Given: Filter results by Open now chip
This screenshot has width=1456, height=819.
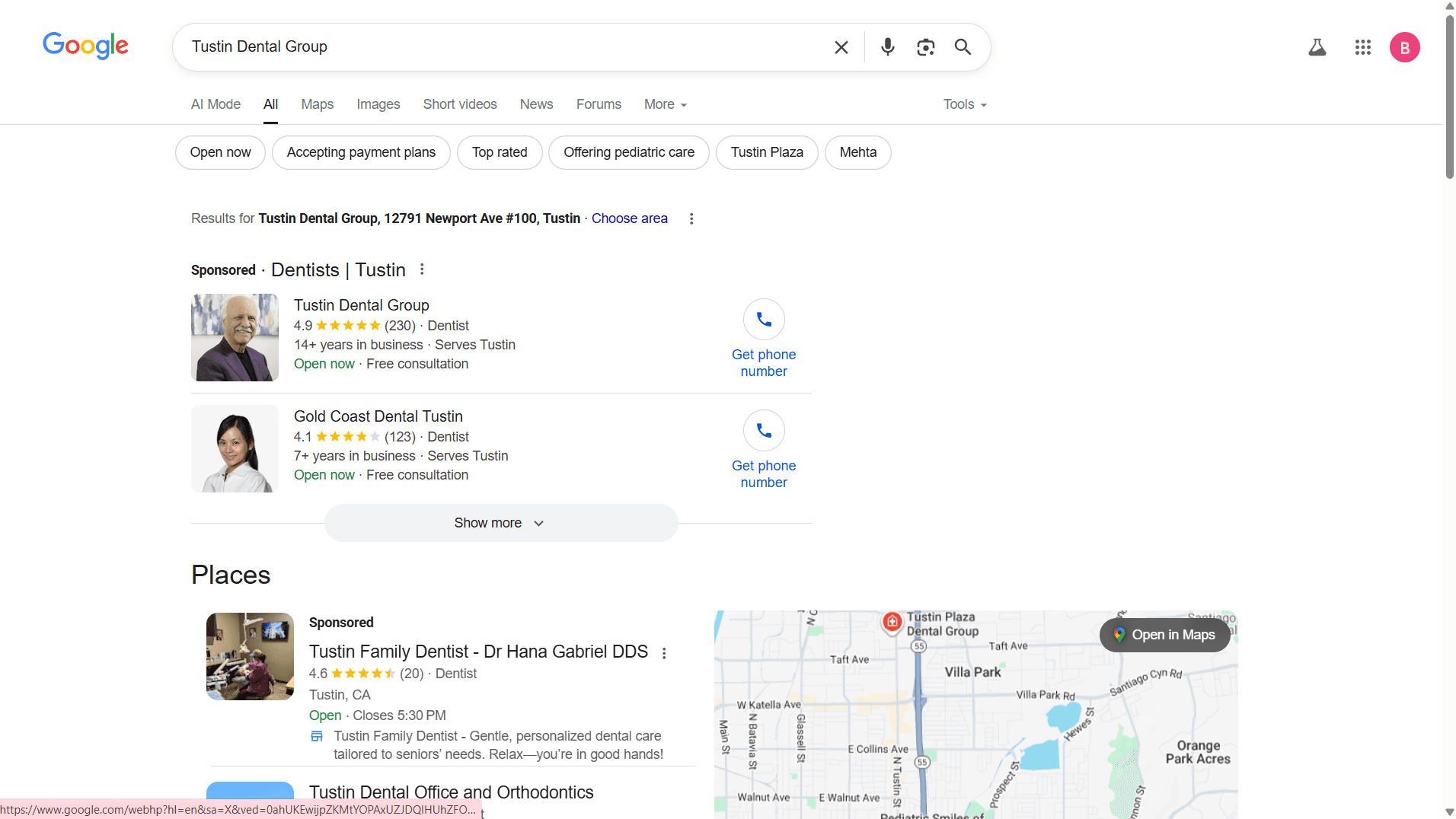Looking at the screenshot, I should pos(220,152).
